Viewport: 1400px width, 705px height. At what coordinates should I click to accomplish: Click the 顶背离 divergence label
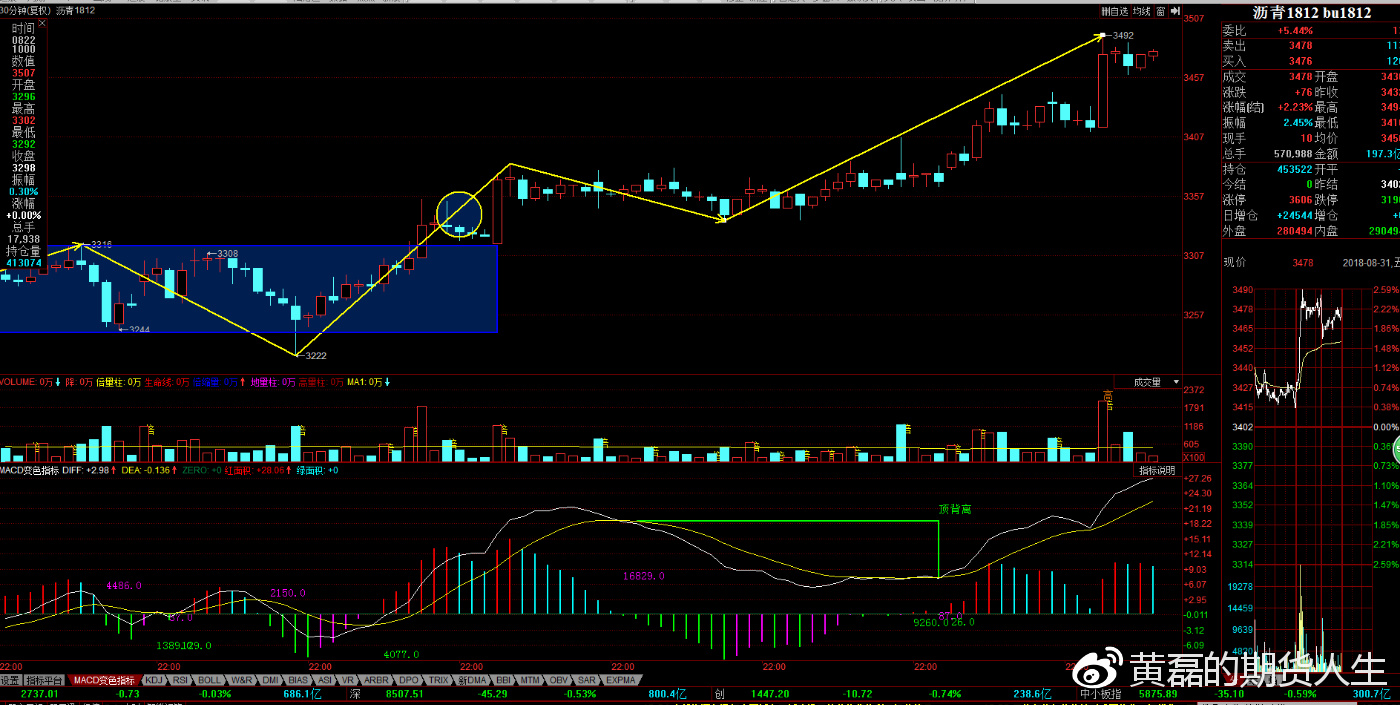955,509
